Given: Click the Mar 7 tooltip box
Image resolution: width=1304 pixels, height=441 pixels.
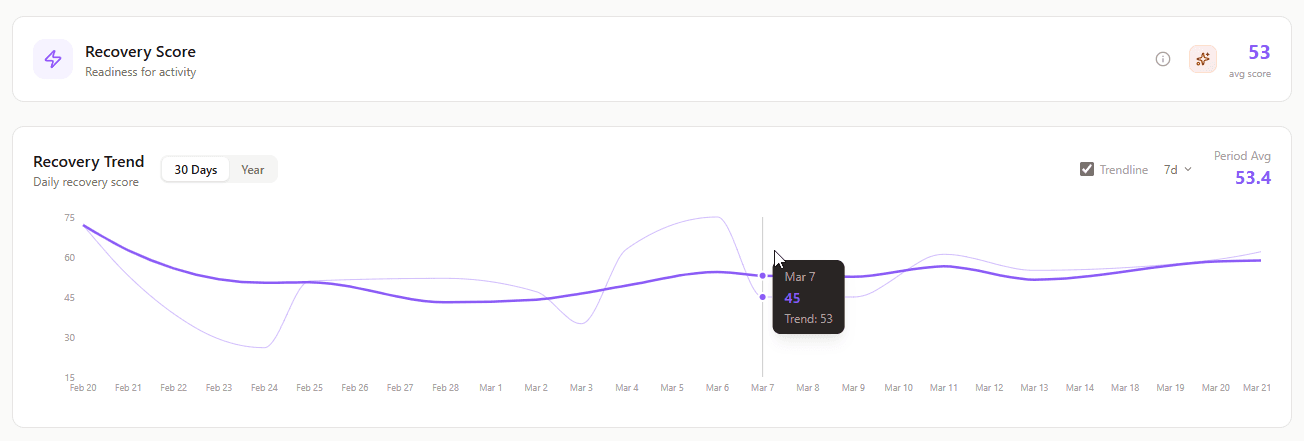Looking at the screenshot, I should click(808, 297).
